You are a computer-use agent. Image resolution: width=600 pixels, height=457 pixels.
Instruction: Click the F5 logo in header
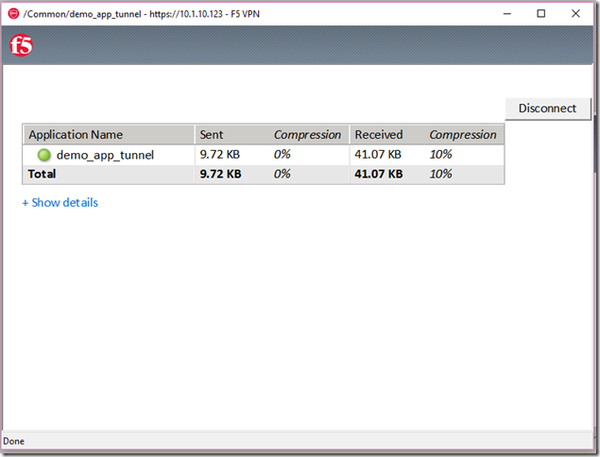21,46
